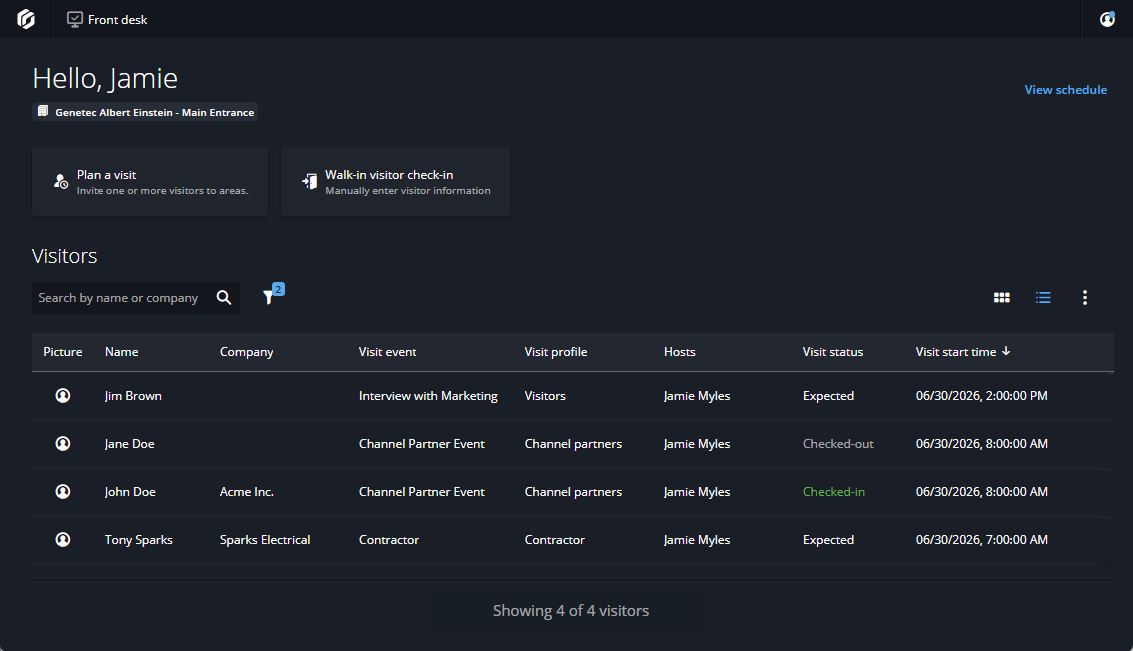Click Interview with Marketing event cell

[x=428, y=396]
